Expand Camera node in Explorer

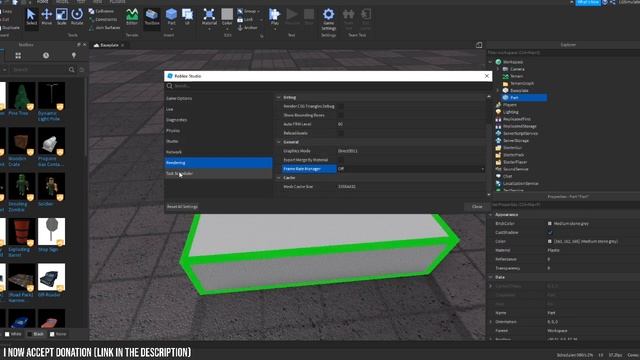click(x=498, y=69)
